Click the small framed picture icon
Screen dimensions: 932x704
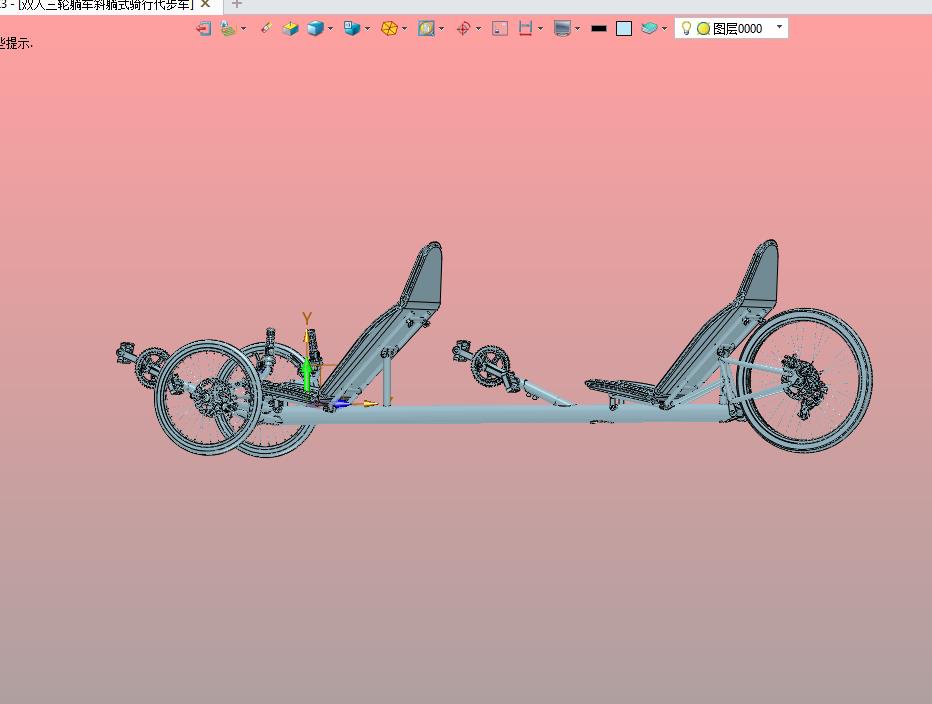(500, 29)
